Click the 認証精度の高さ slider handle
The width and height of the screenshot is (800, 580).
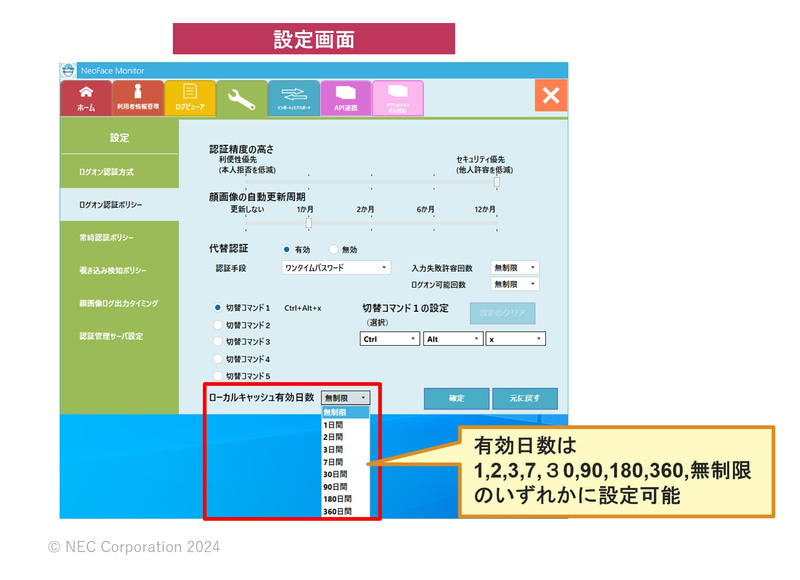[x=496, y=182]
